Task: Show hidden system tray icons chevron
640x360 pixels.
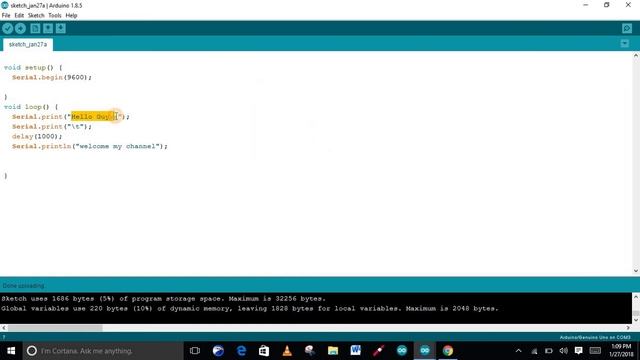Action: (x=518, y=351)
